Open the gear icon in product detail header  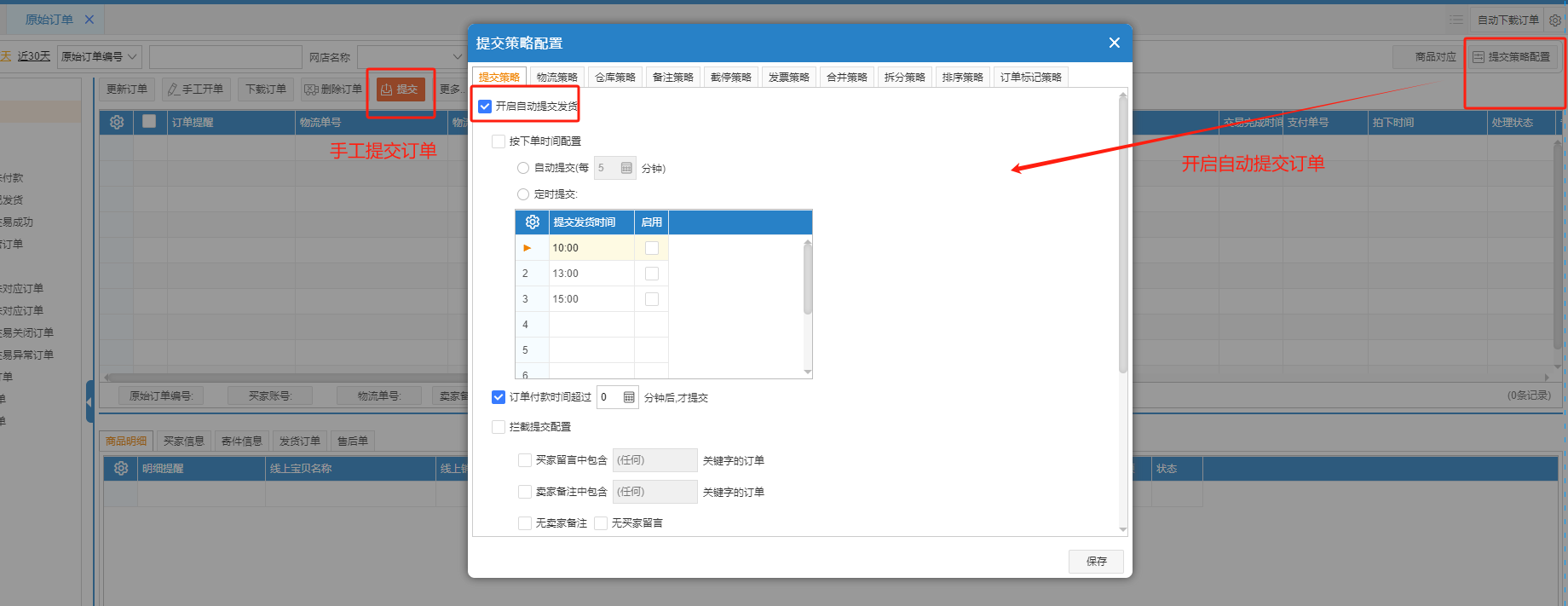point(121,468)
